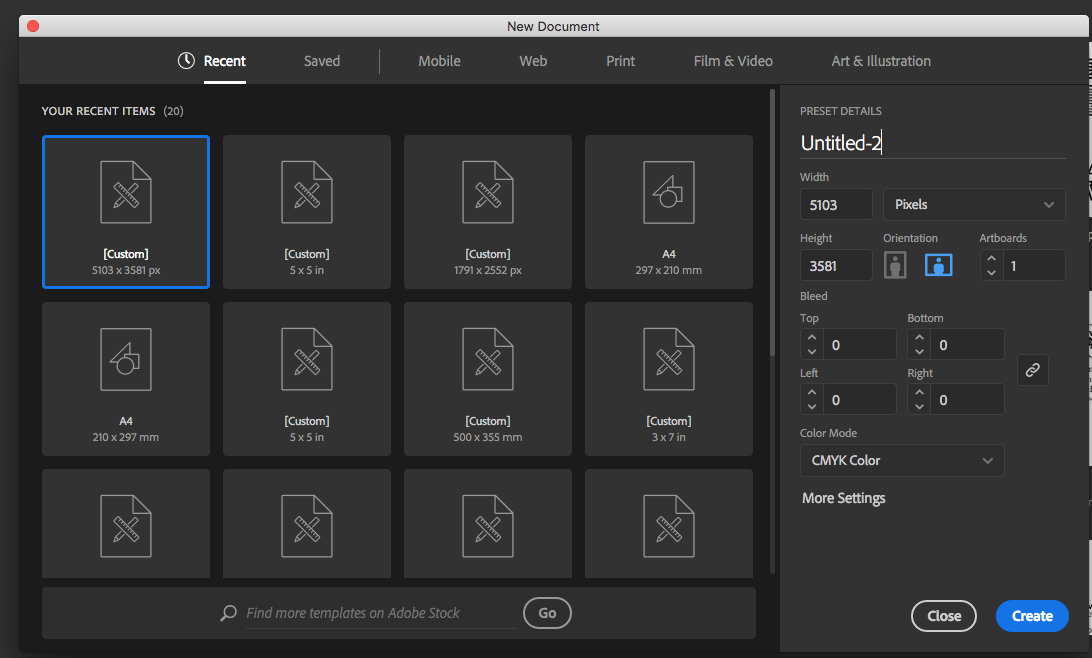The height and width of the screenshot is (658, 1092).
Task: Click the Create button
Action: (1032, 616)
